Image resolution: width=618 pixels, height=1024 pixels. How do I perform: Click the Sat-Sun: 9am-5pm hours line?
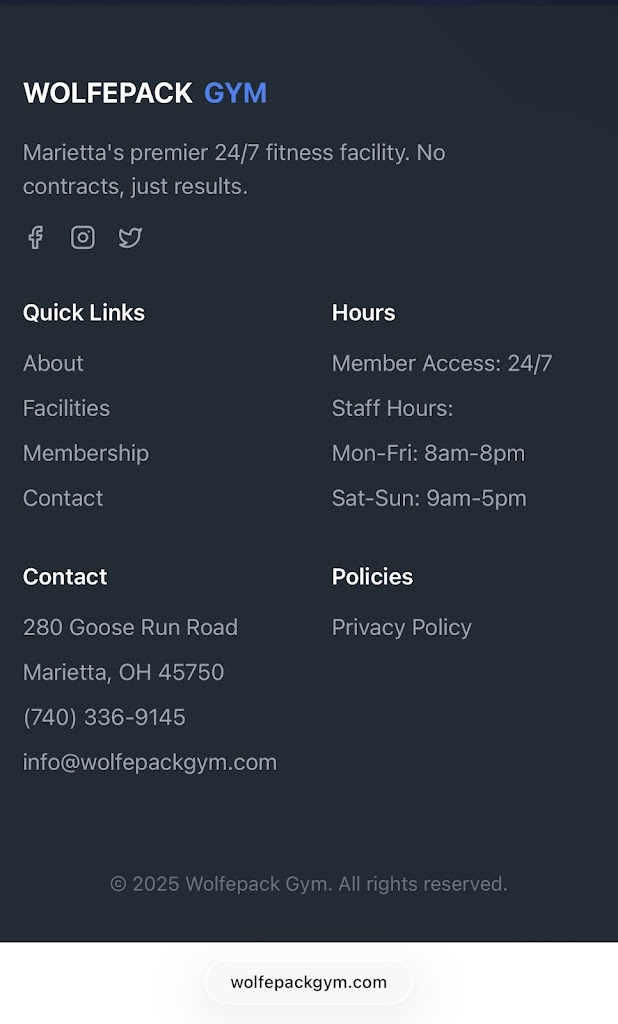click(x=429, y=498)
